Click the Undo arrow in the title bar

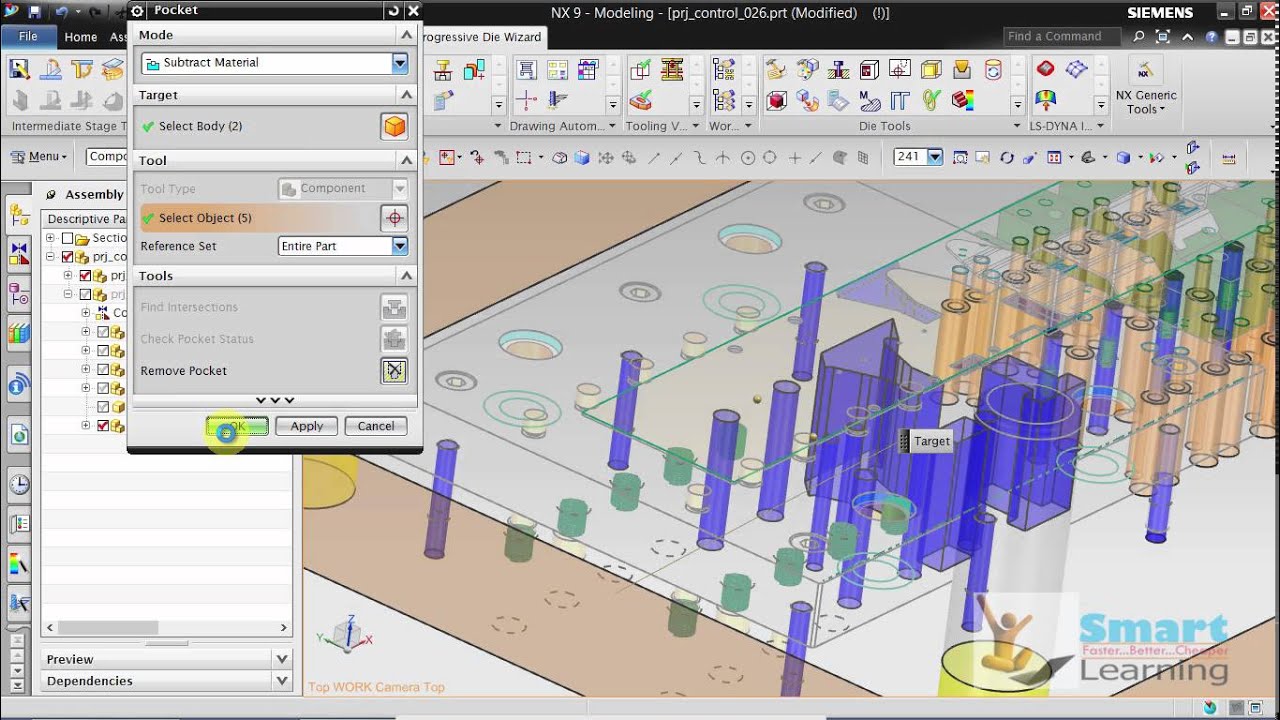pyautogui.click(x=60, y=13)
